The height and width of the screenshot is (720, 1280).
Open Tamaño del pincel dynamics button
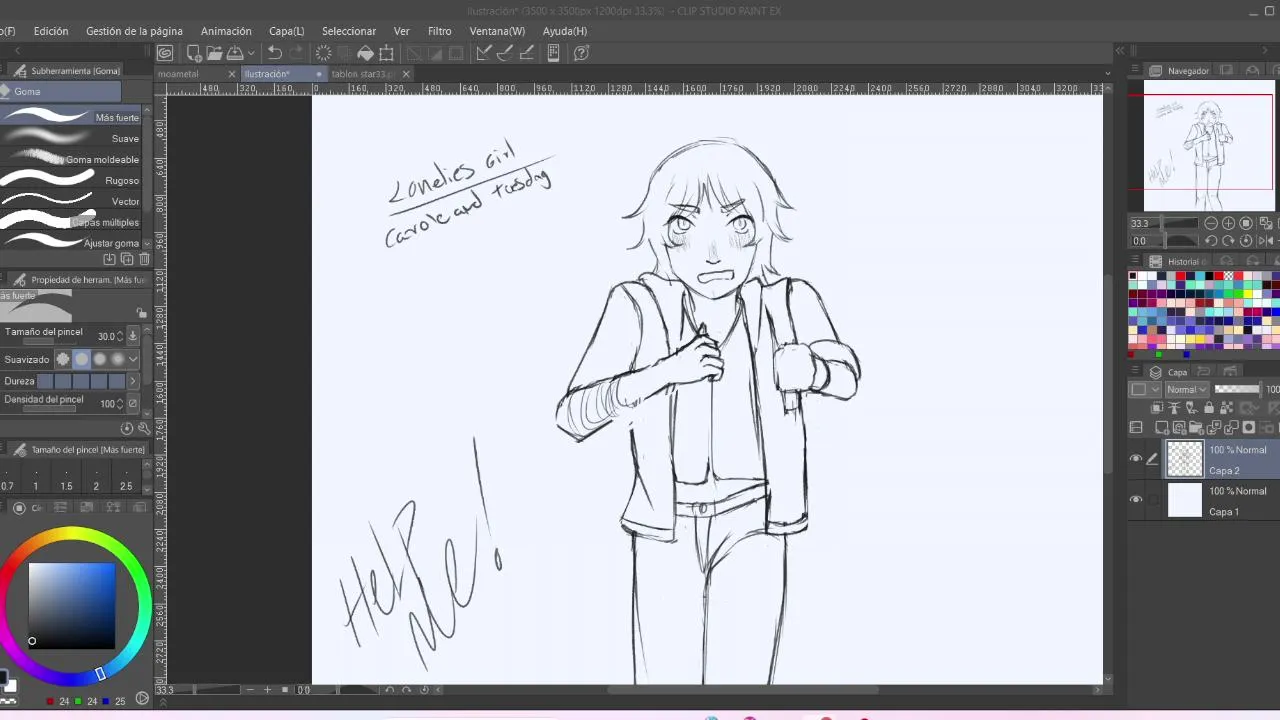click(133, 336)
